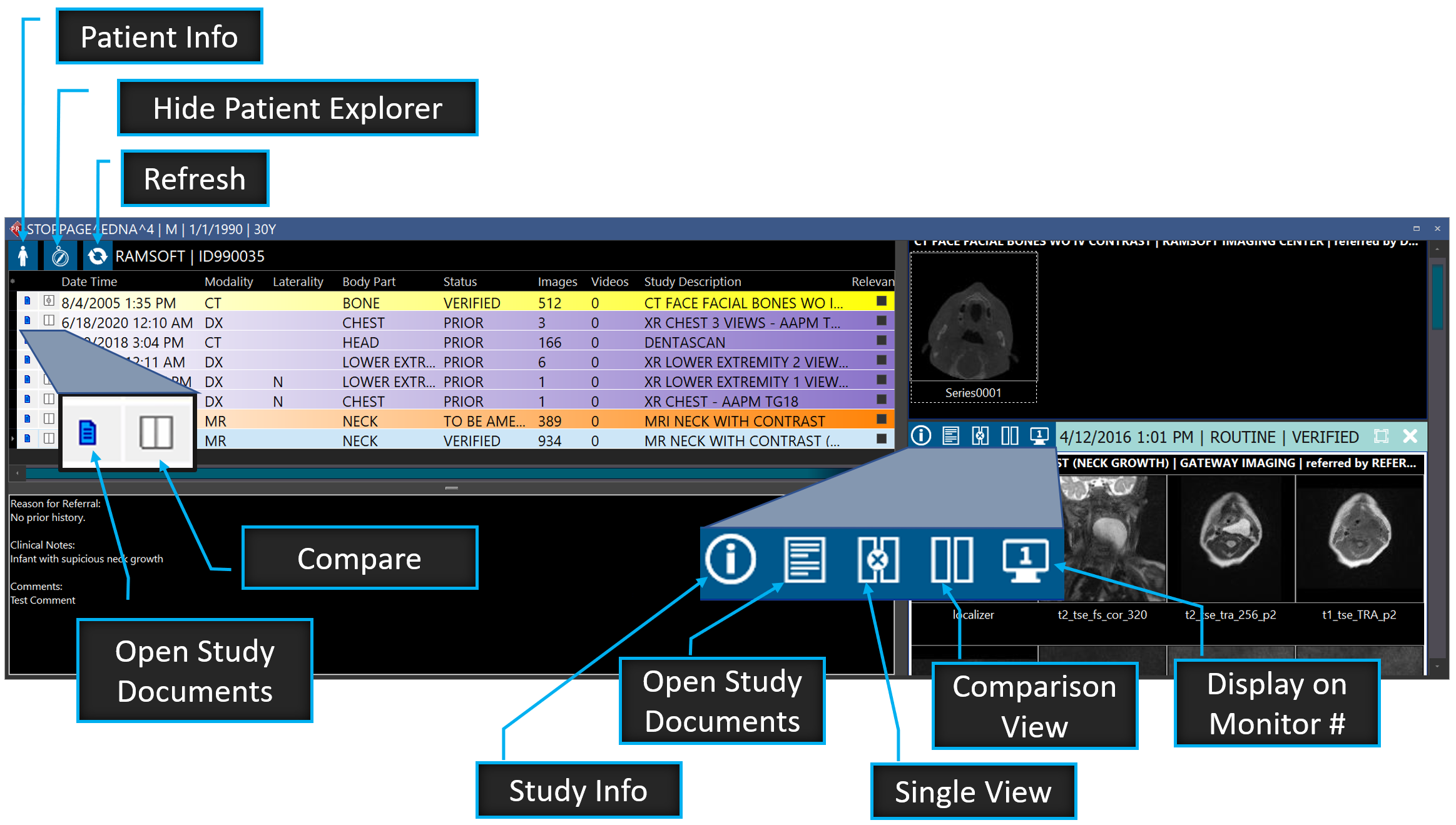Open study documents icon in study header

pos(950,435)
